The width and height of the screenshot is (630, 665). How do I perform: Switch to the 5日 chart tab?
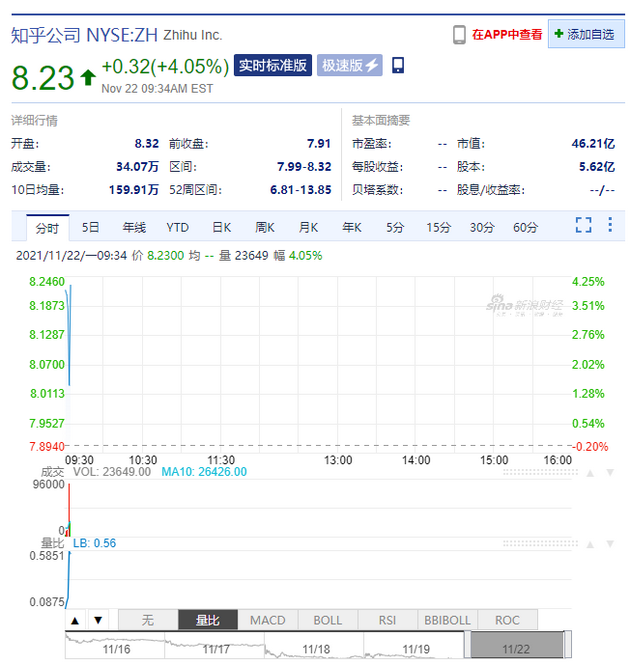pyautogui.click(x=90, y=228)
